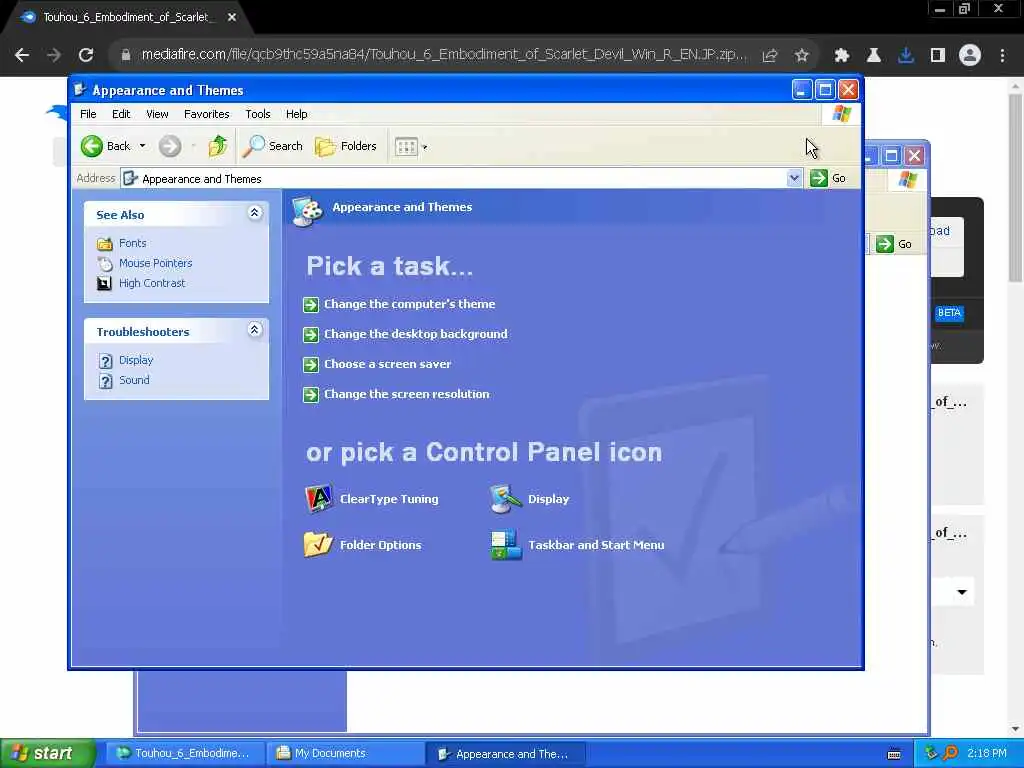The image size is (1024, 768).
Task: Toggle the Folders pane button
Action: click(x=346, y=146)
